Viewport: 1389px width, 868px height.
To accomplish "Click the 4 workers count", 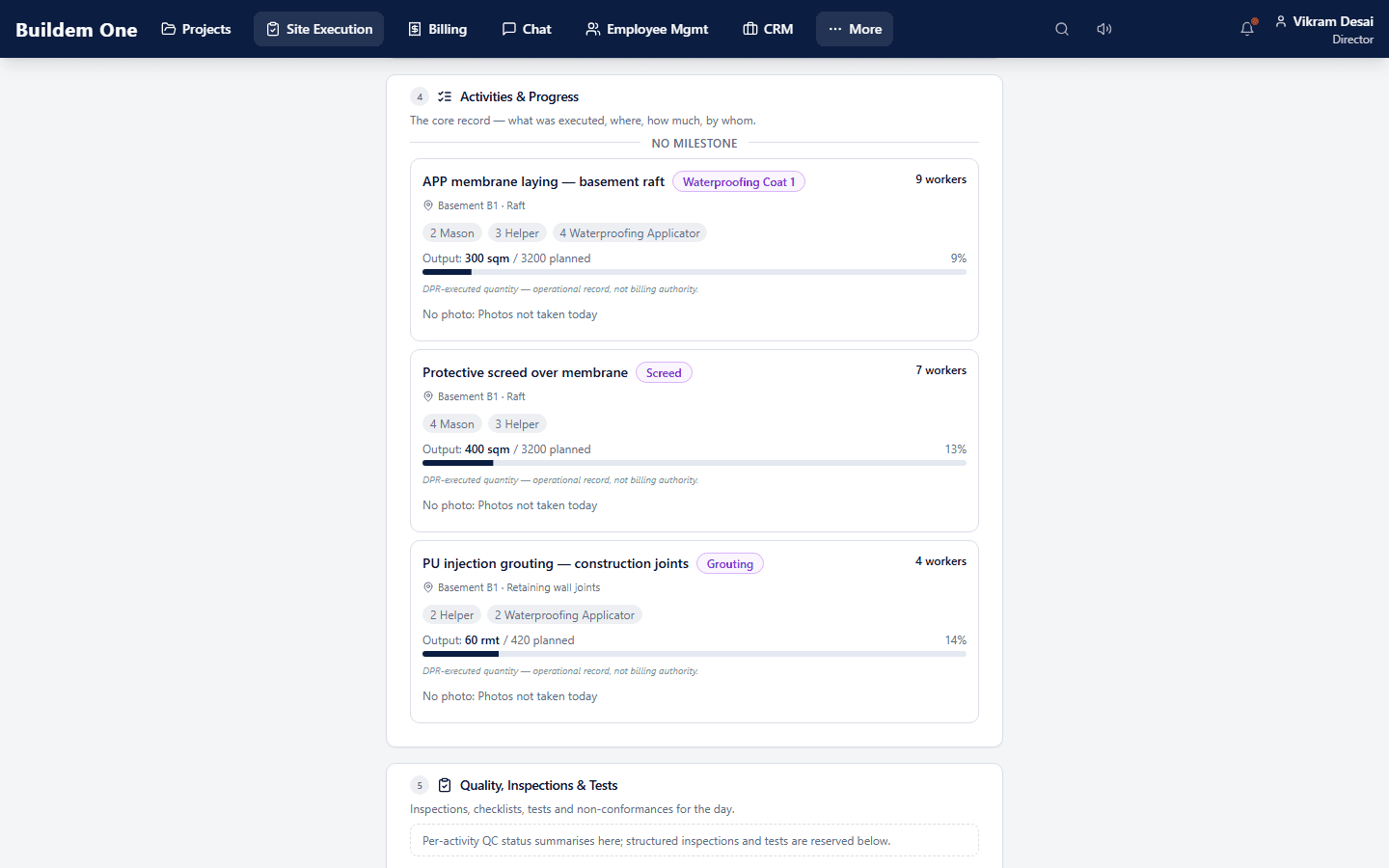I will [941, 561].
